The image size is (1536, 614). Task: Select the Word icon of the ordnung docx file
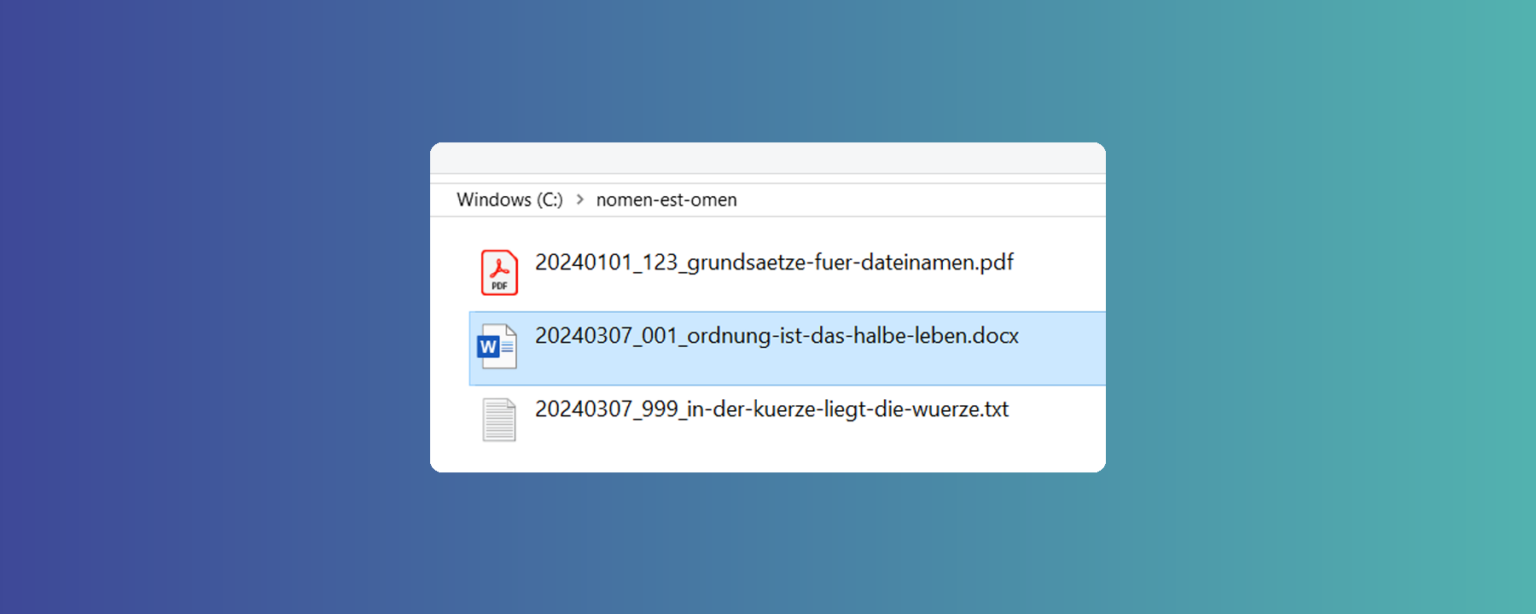pos(501,346)
